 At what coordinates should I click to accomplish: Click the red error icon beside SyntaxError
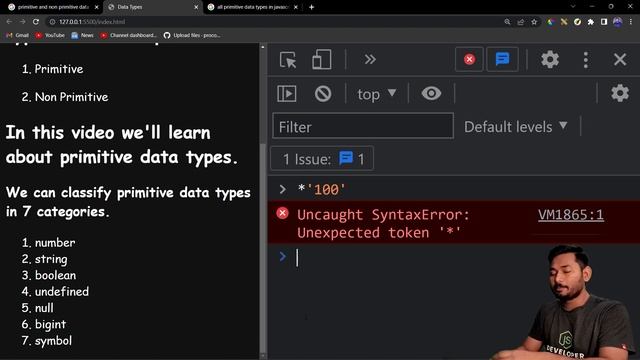click(x=282, y=213)
